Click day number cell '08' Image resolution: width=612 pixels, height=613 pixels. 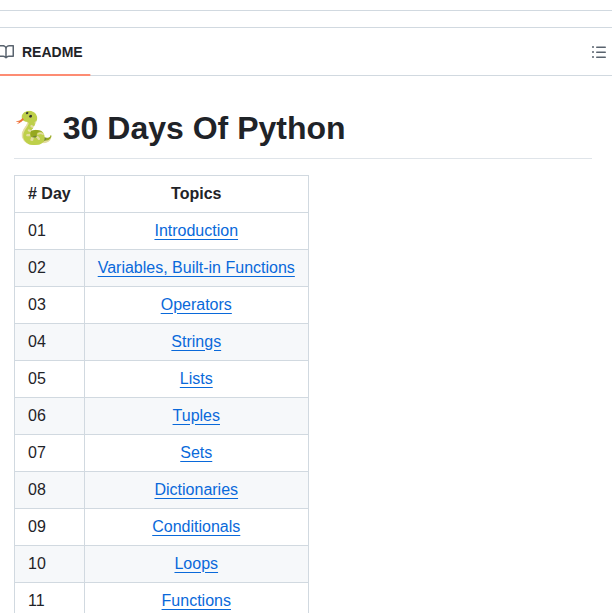tap(49, 489)
